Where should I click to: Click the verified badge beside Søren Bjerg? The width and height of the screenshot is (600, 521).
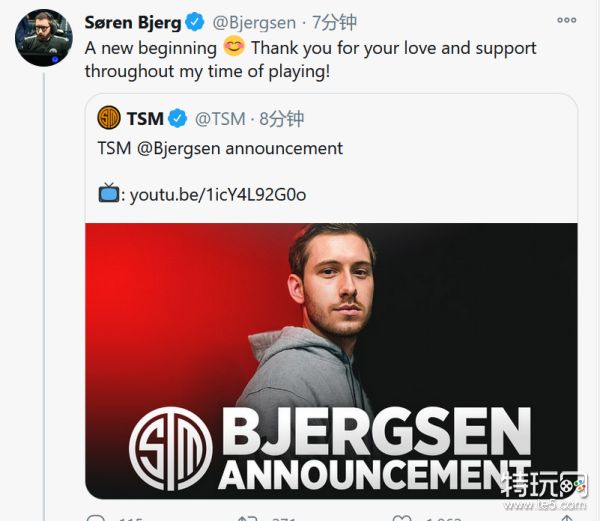195,22
